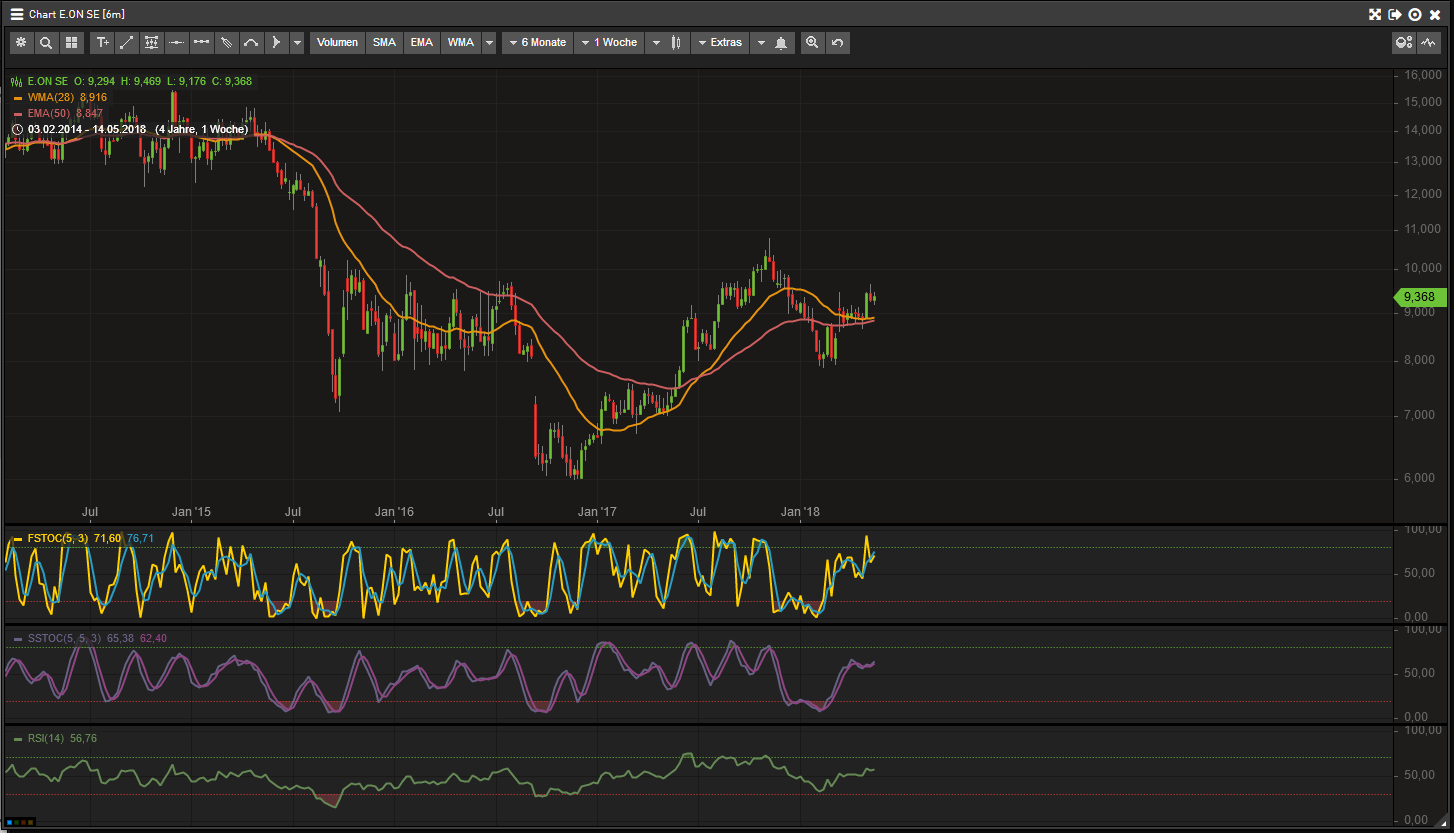
Task: Click the zoom-in magnifier icon
Action: coord(812,43)
